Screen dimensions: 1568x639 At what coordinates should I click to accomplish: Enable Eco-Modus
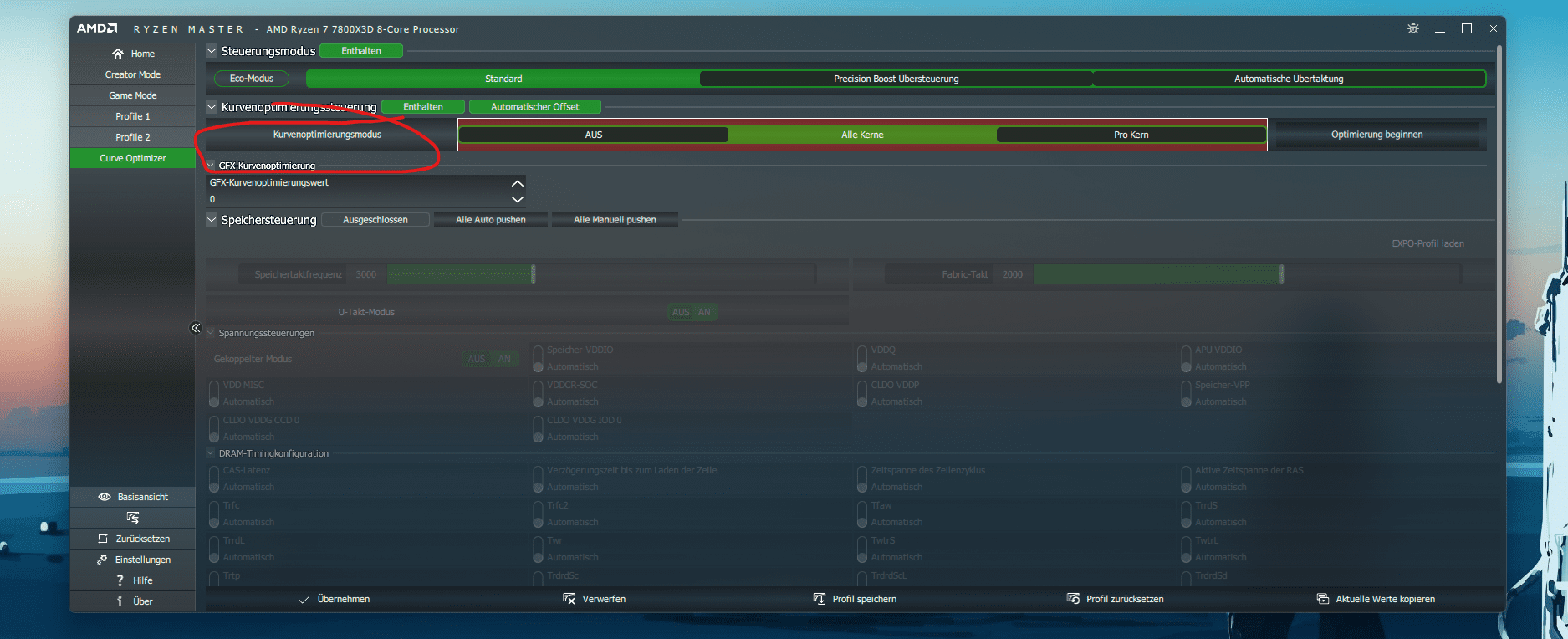252,79
